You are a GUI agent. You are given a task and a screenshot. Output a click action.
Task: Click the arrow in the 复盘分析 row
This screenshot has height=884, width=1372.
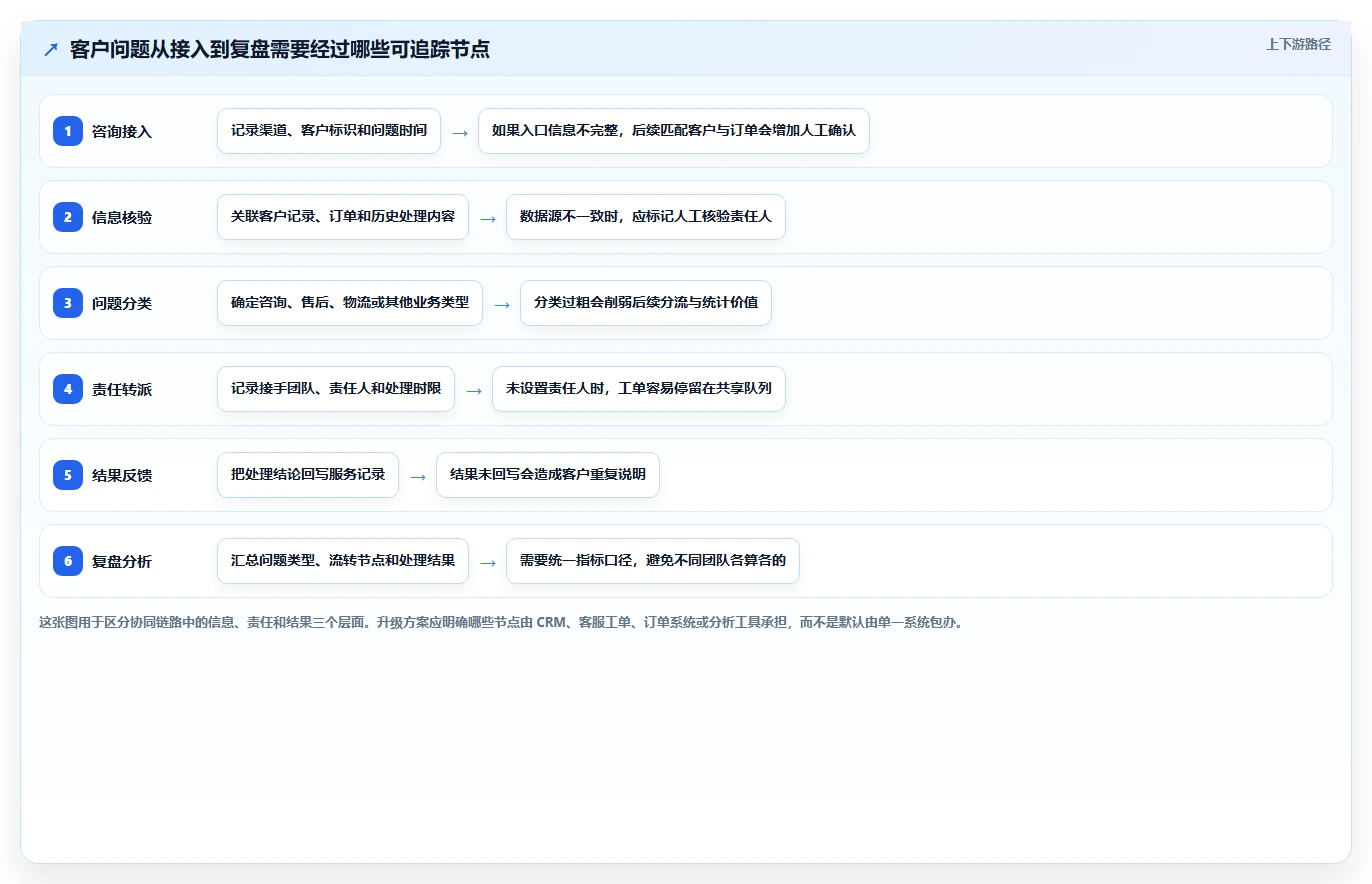click(x=488, y=562)
